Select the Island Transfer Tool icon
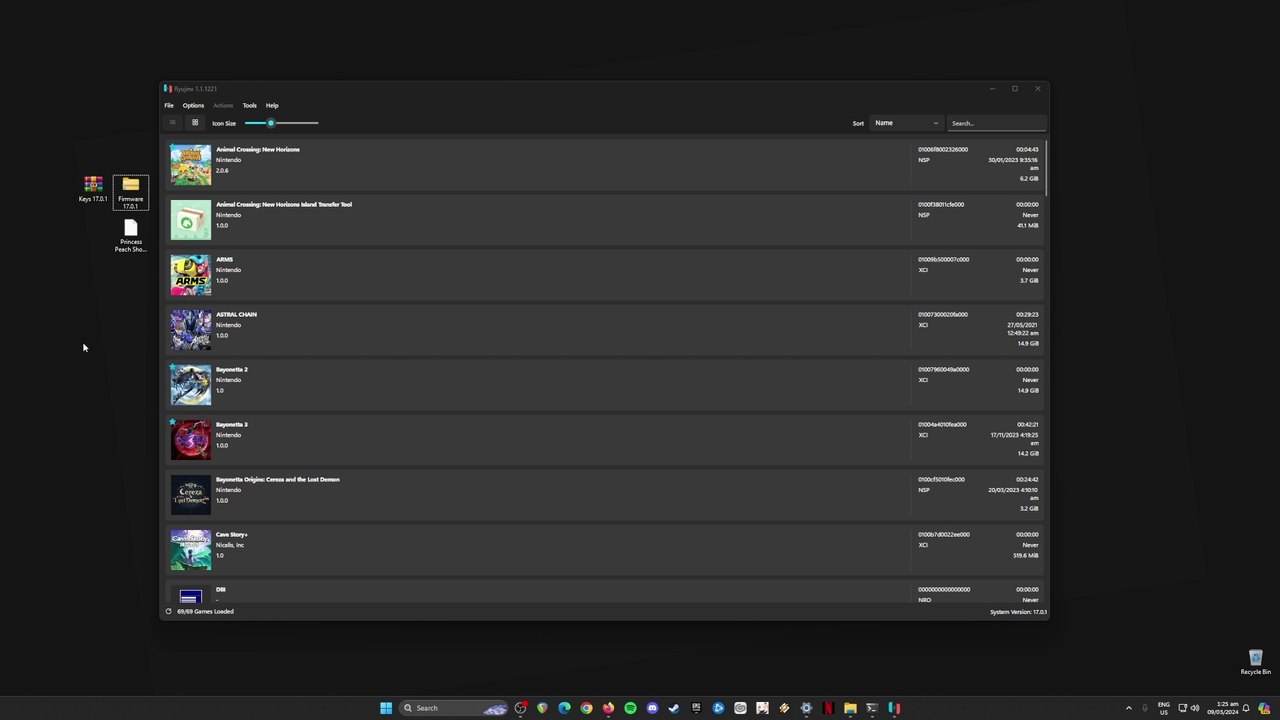This screenshot has height=720, width=1280. click(x=190, y=220)
